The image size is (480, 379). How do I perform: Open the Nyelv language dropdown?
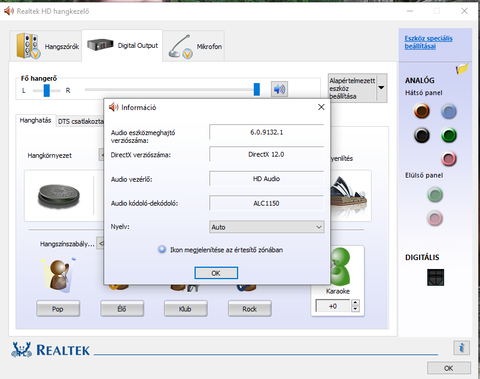[267, 227]
